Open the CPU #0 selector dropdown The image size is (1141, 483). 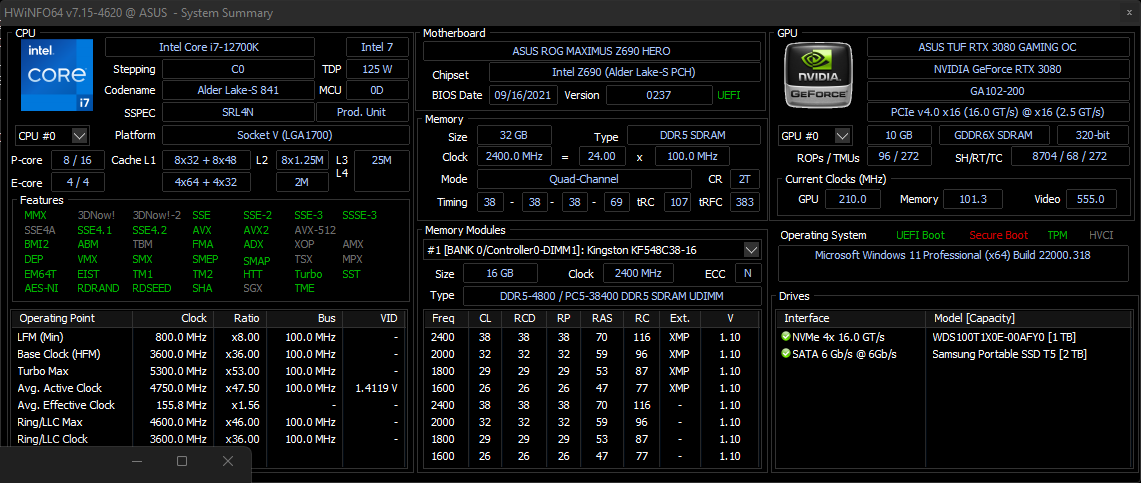click(80, 135)
